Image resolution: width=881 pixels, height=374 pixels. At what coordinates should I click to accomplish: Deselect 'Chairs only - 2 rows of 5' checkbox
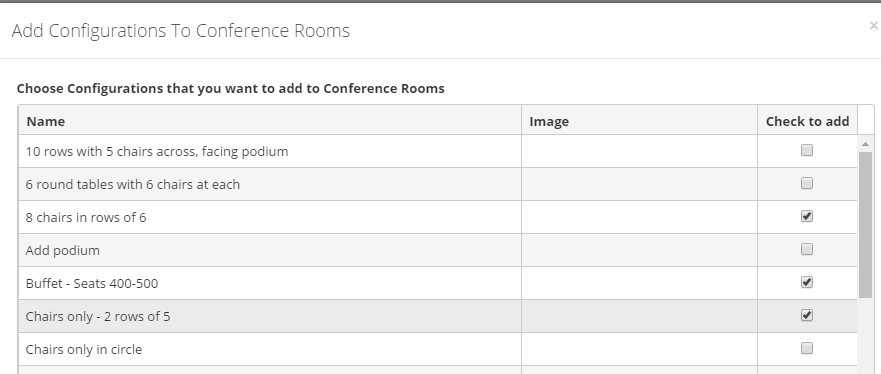pyautogui.click(x=807, y=315)
